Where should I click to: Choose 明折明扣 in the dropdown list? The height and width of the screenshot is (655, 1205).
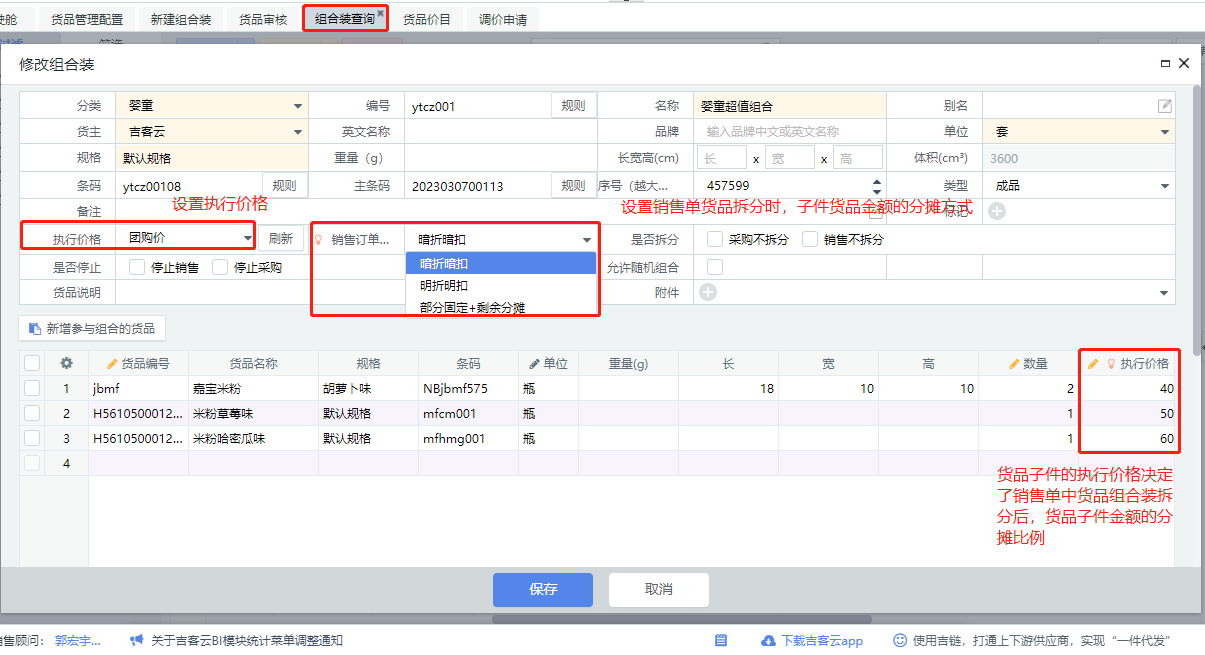click(501, 285)
